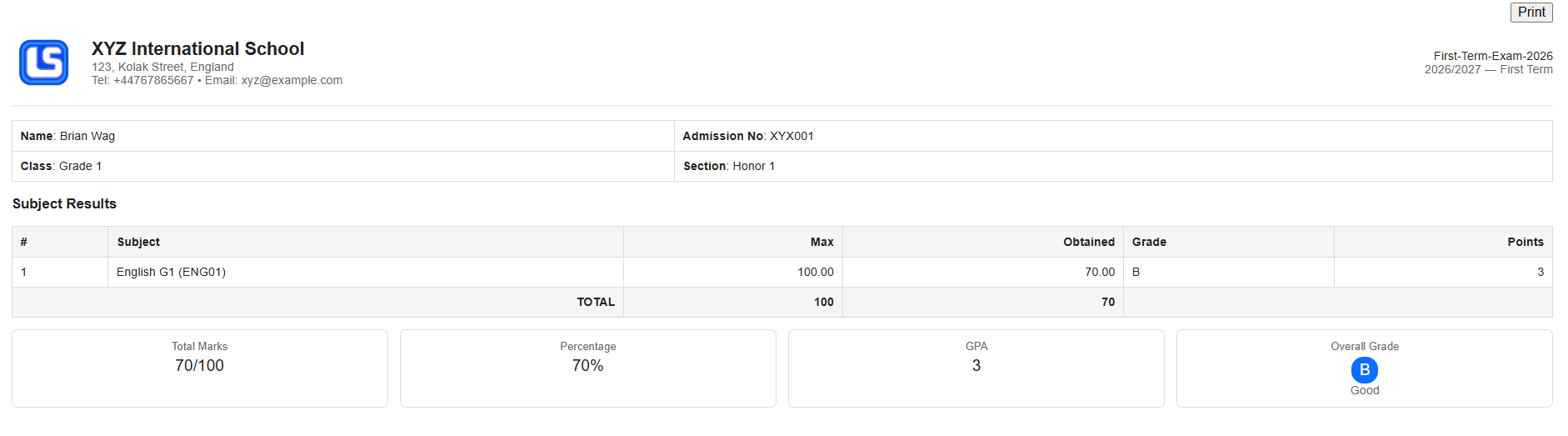Click the school email address xyz@example.com
This screenshot has width=1568, height=436.
292,81
